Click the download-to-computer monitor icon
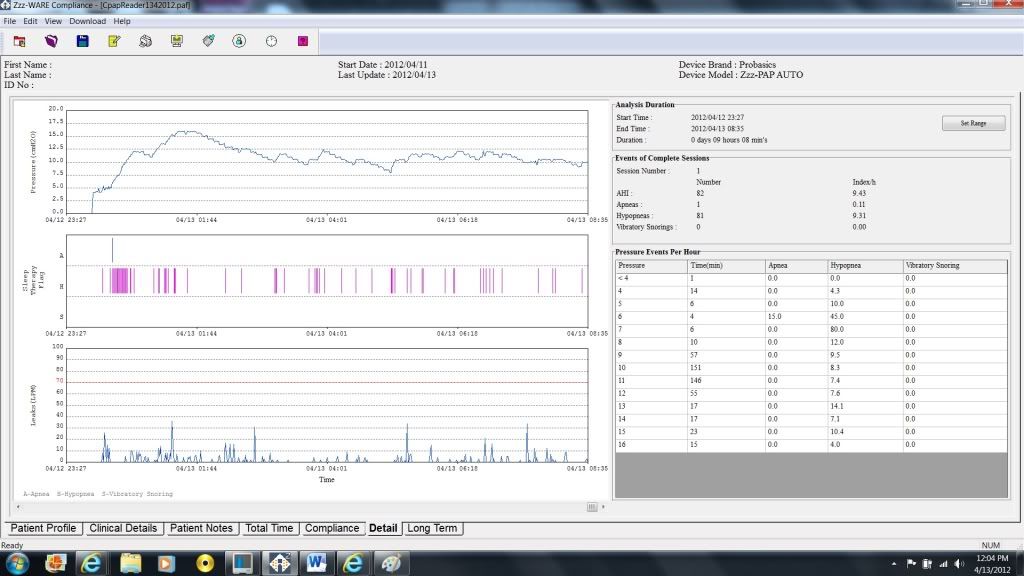1024x576 pixels. tap(176, 41)
